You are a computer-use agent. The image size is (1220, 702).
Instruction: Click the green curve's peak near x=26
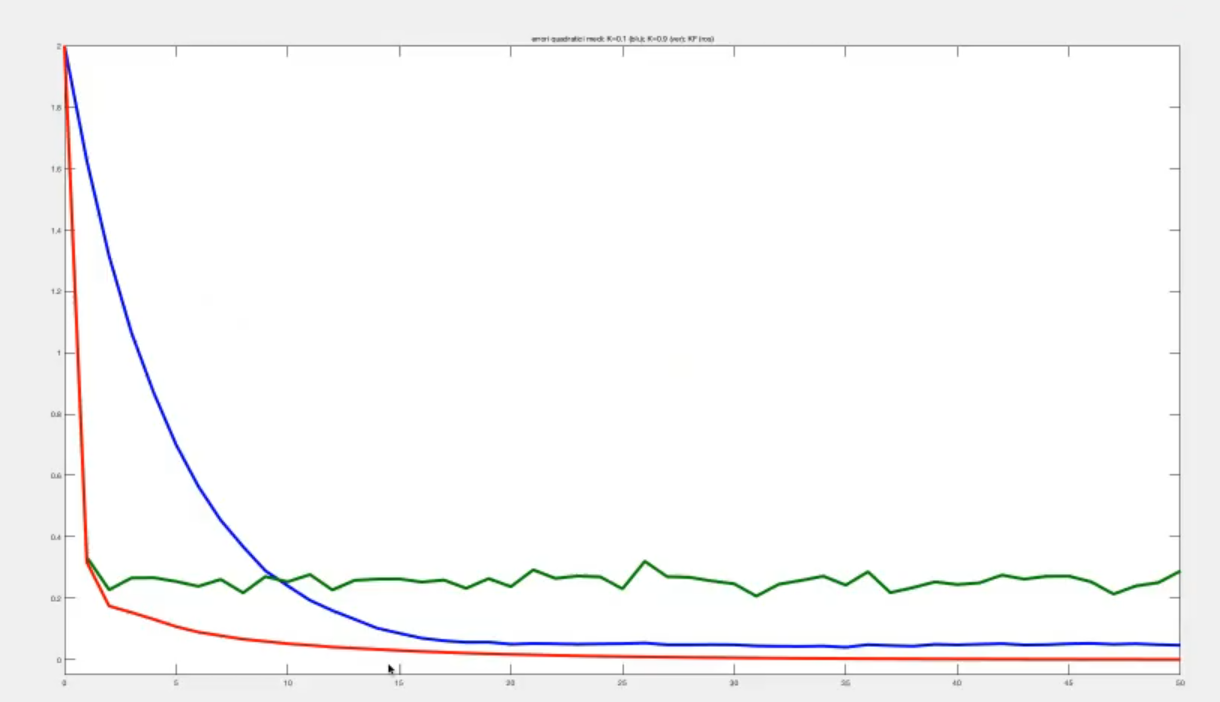[644, 562]
